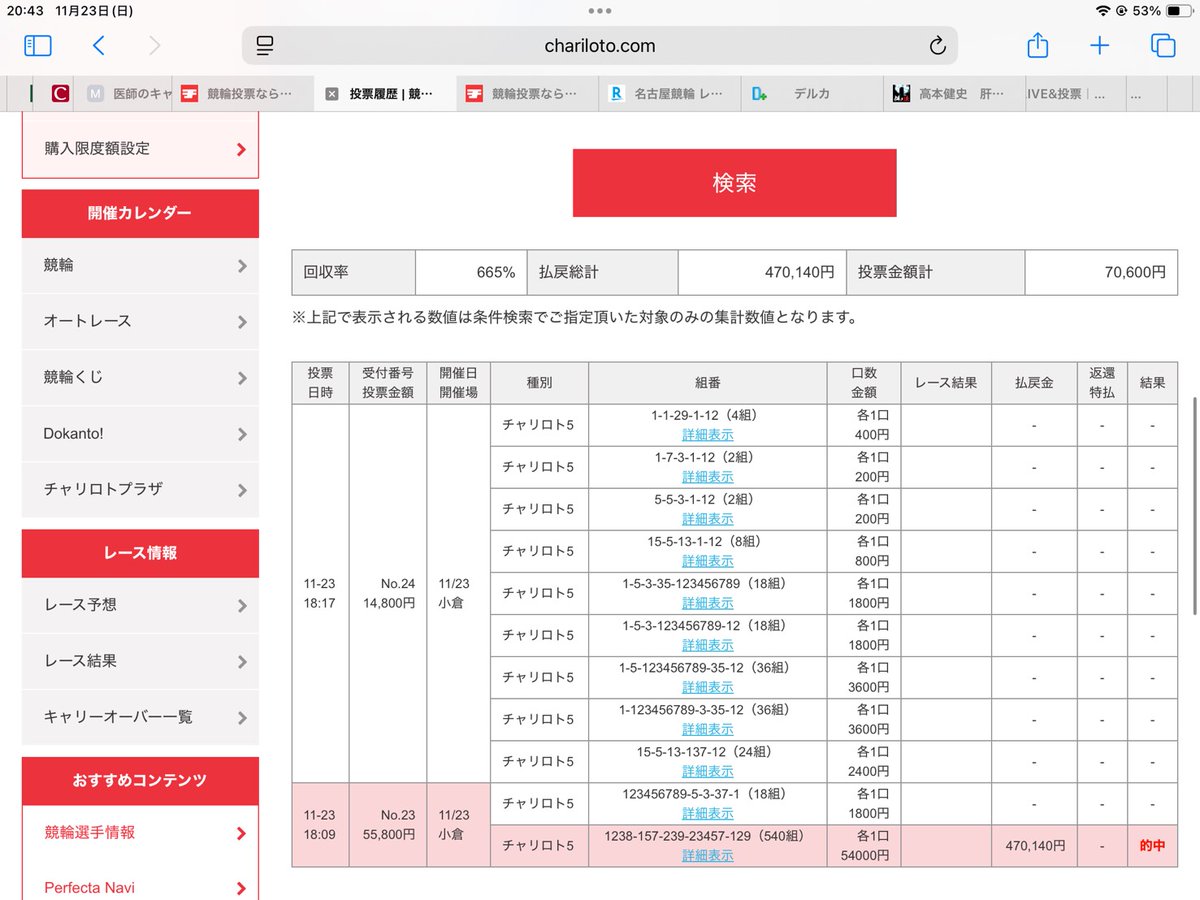Screen dimensions: 1200x900
Task: Open Dokanto! sidebar item
Action: [140, 433]
